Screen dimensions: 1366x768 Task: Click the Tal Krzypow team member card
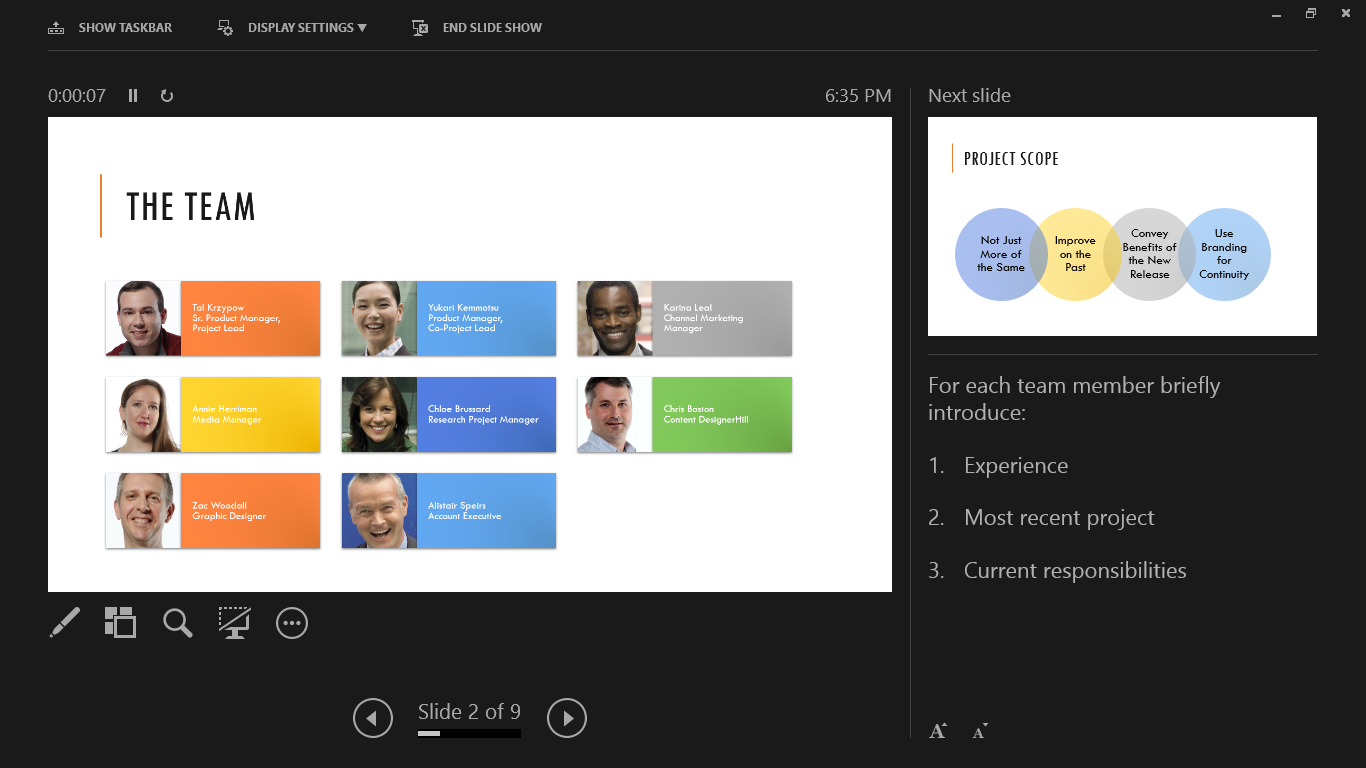(x=213, y=318)
